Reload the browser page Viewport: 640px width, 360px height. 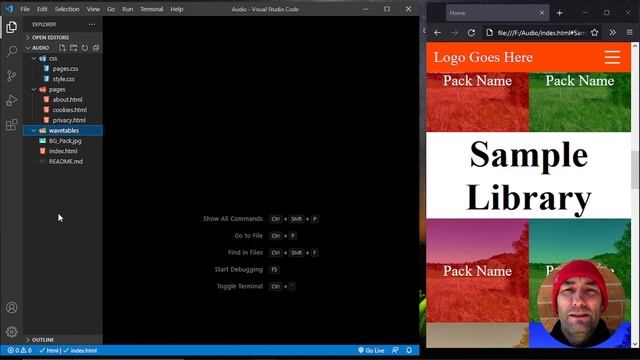[x=471, y=33]
